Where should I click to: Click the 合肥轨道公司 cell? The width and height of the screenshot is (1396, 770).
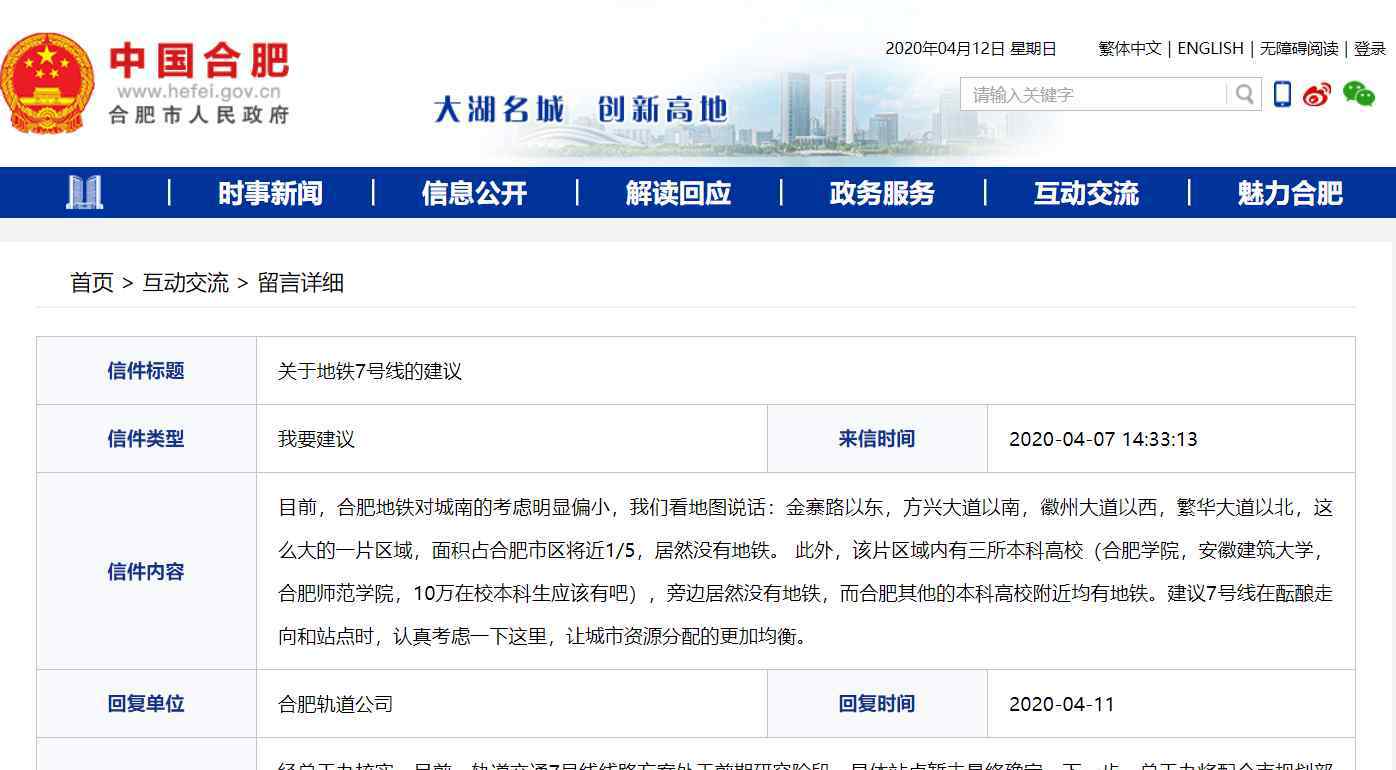(x=512, y=704)
